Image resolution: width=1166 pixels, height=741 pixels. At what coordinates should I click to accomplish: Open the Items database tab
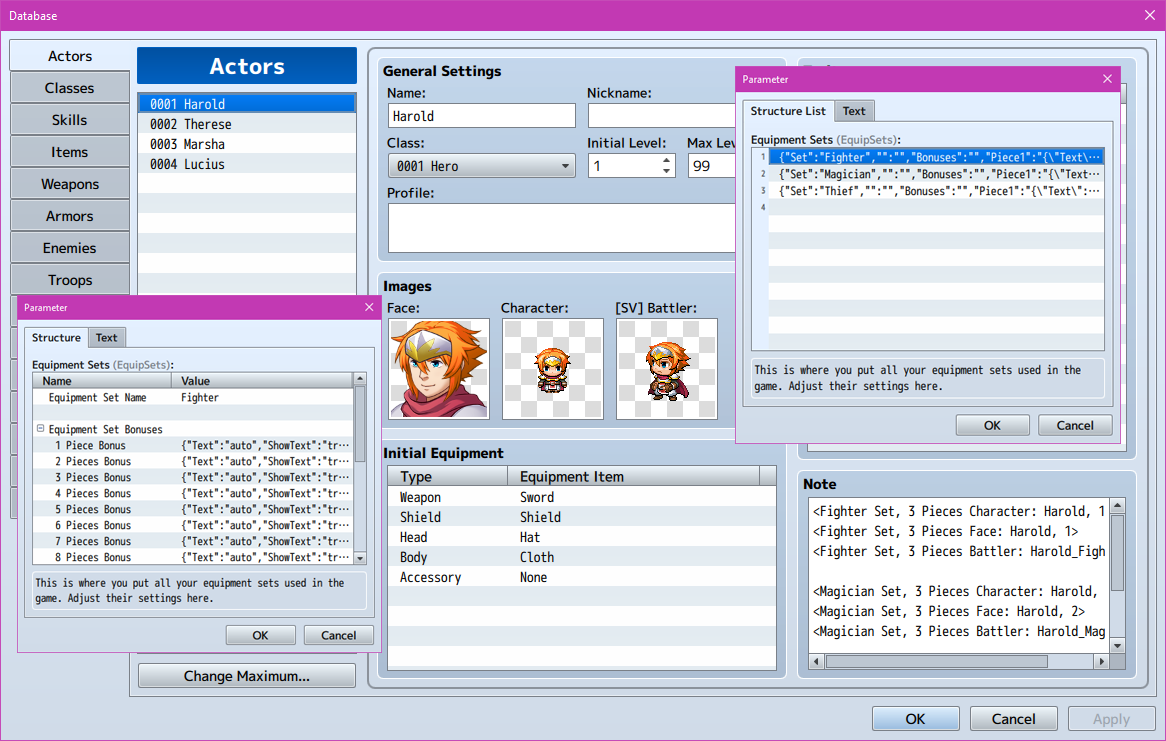click(x=70, y=152)
